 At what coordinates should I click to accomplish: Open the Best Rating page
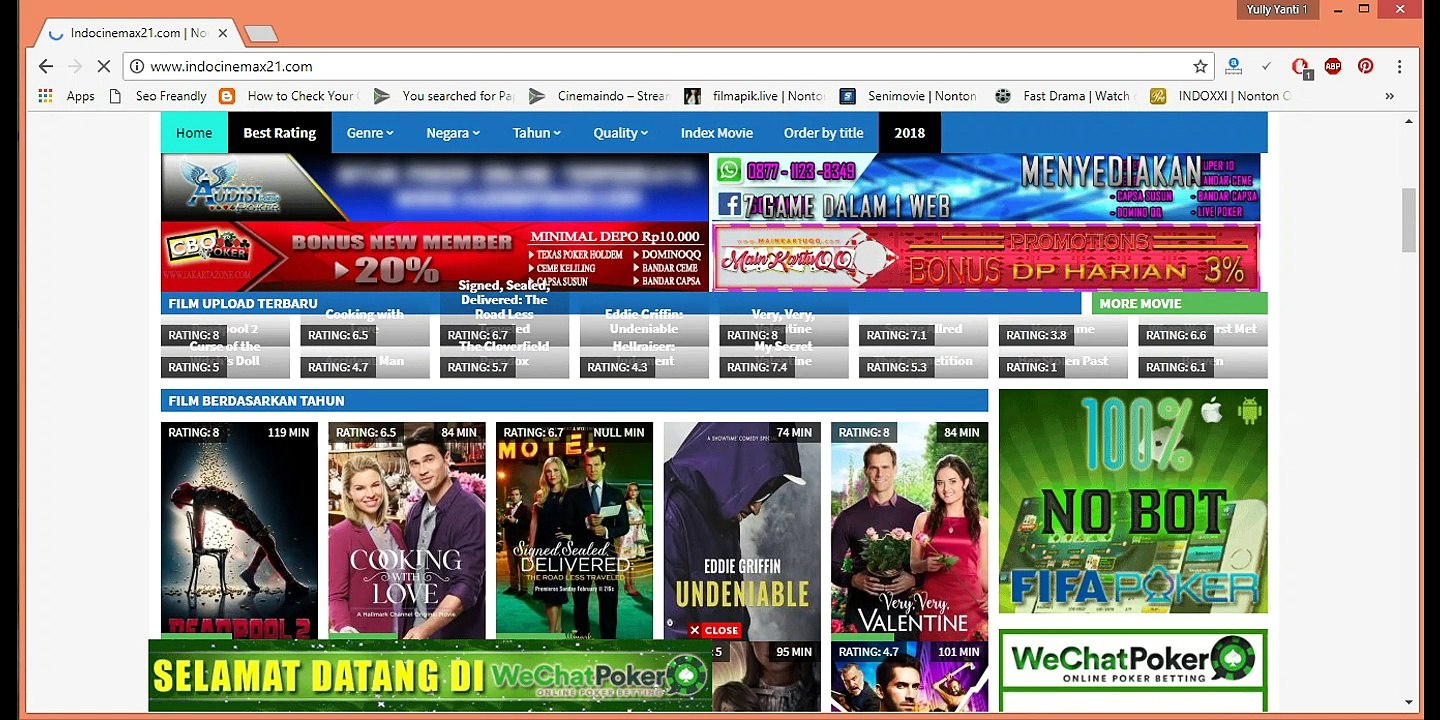[280, 133]
